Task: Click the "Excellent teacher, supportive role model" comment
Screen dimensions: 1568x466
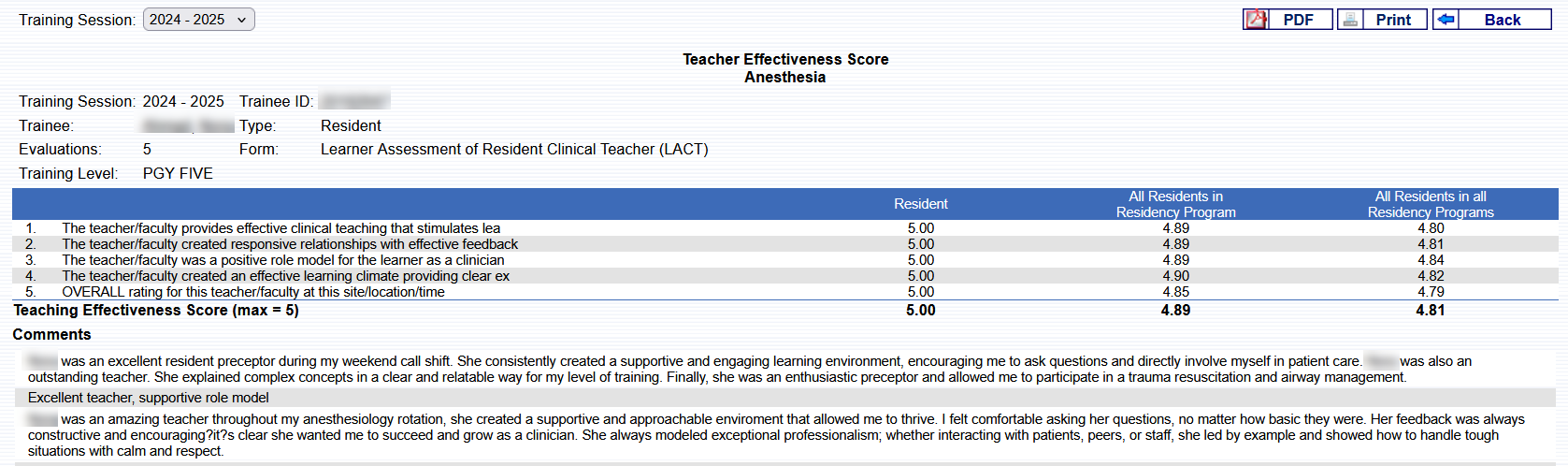Action: pos(149,398)
